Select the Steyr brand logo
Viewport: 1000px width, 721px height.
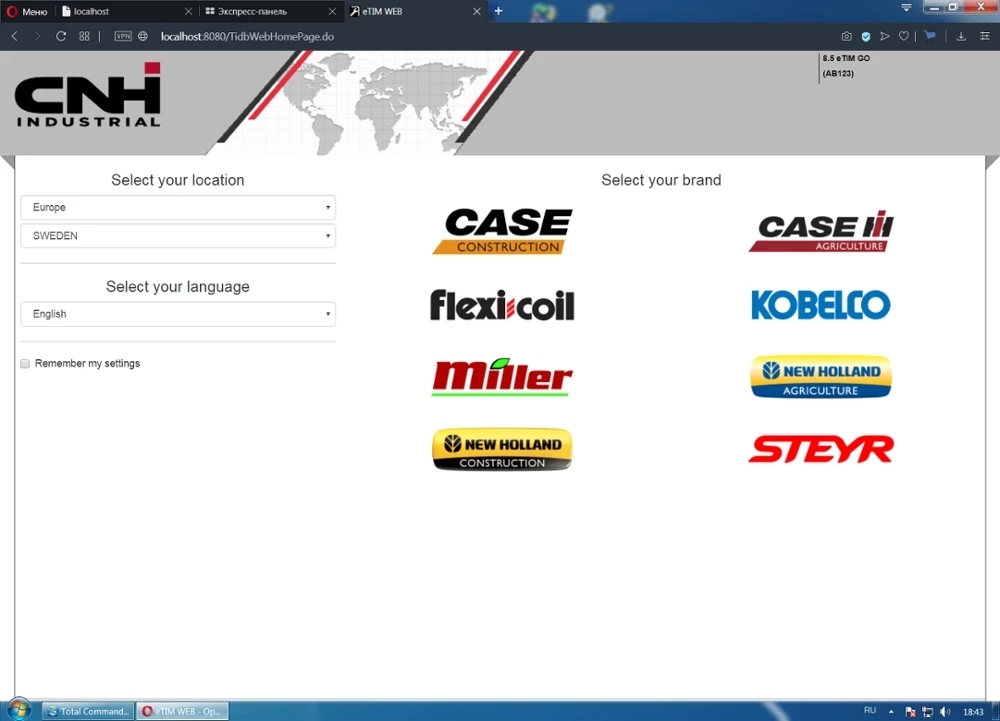pos(820,449)
